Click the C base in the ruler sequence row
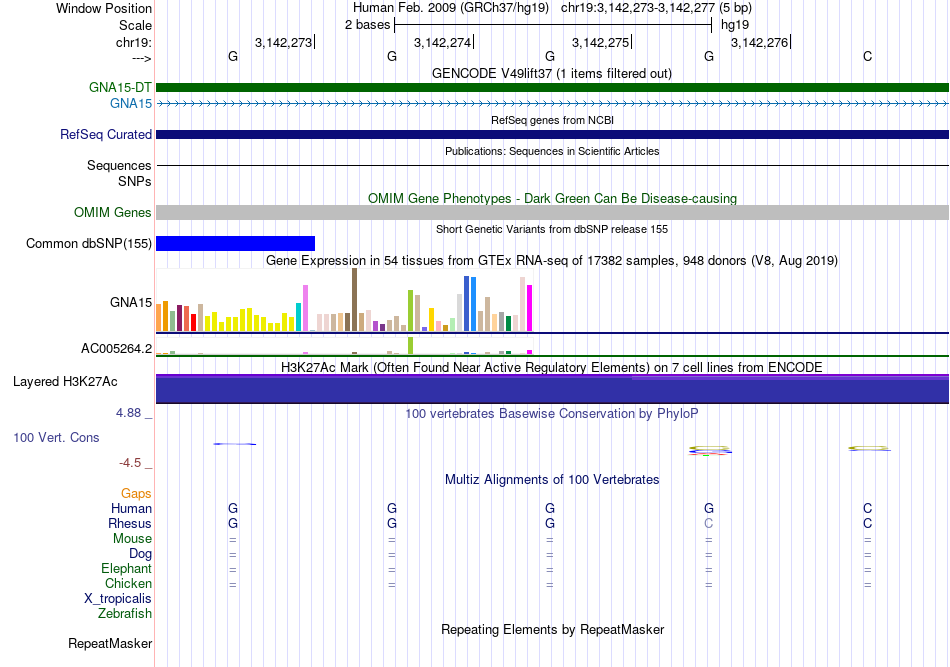 868,56
